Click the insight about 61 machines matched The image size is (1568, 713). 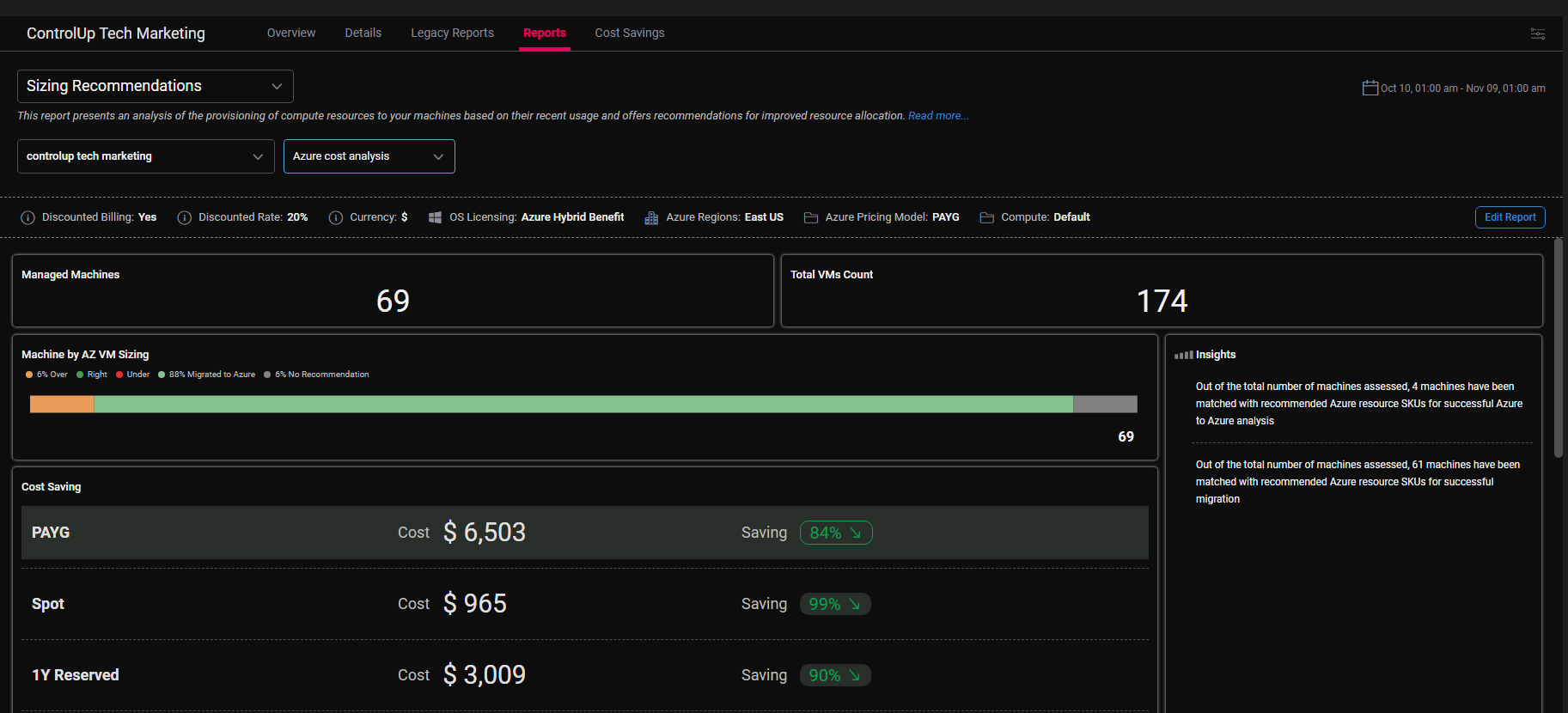pyautogui.click(x=1358, y=482)
